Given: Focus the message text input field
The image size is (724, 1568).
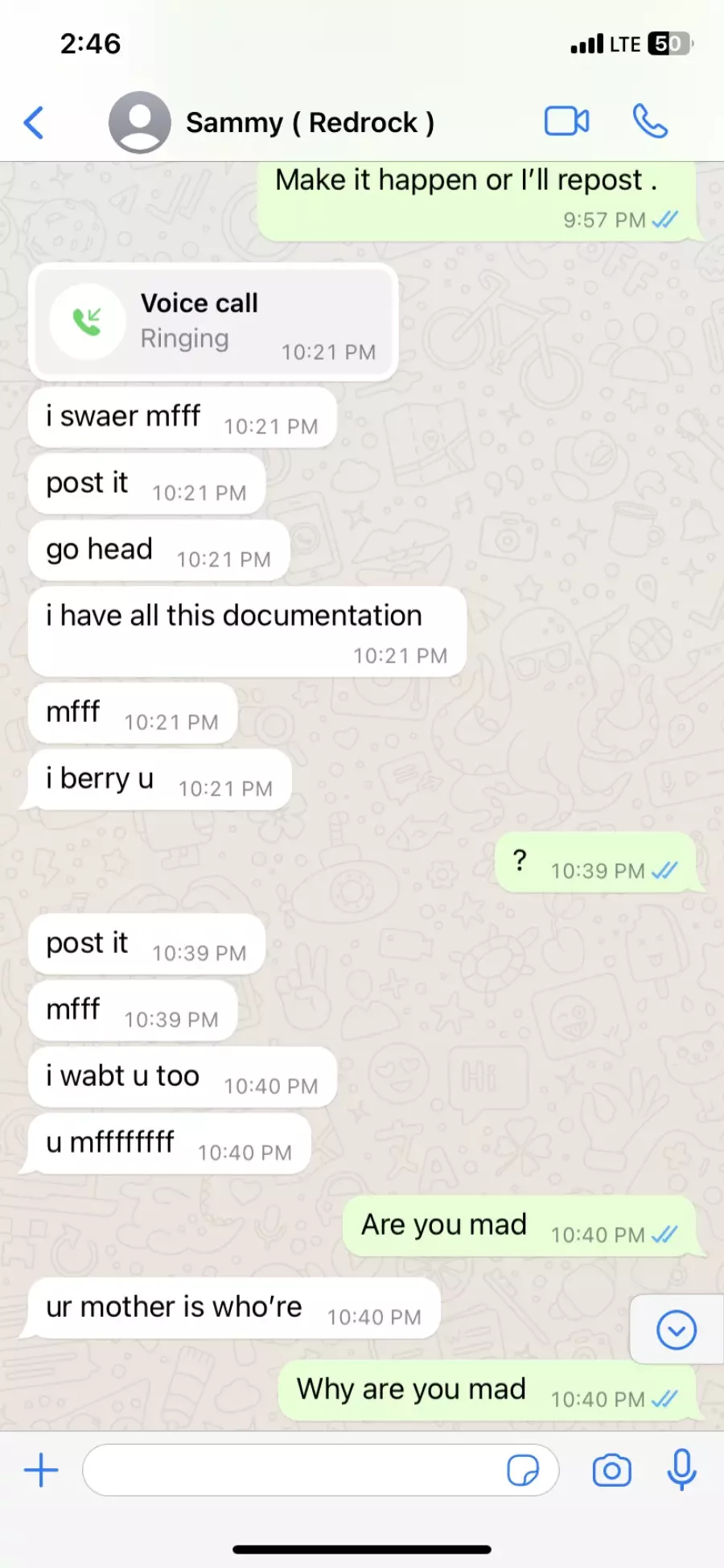Looking at the screenshot, I should (x=320, y=1470).
